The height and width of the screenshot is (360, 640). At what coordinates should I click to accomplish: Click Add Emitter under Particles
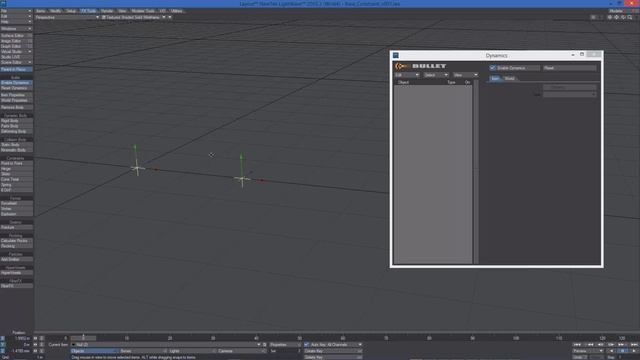pyautogui.click(x=16, y=260)
